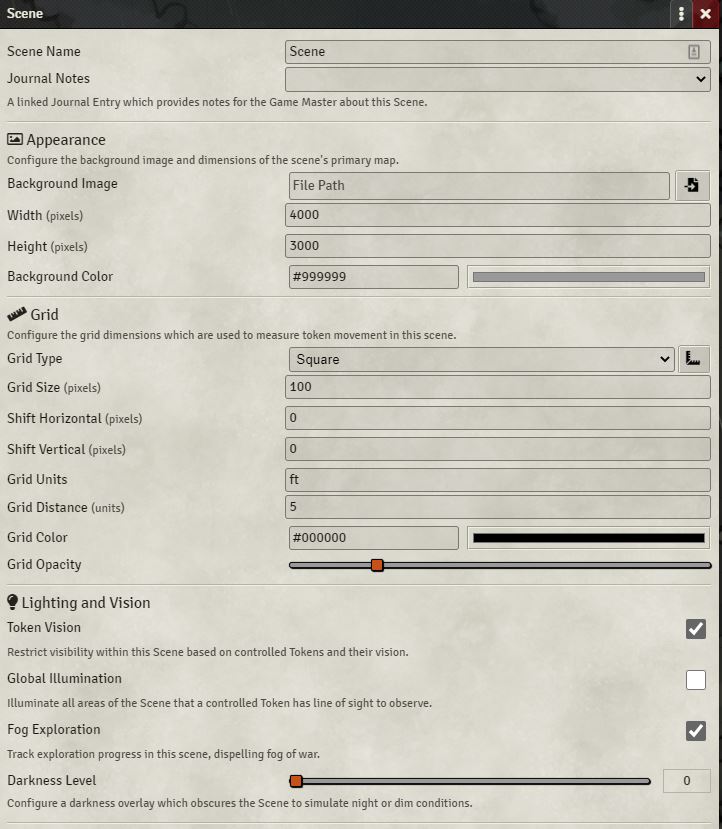
Task: Click the Background Image File Path field
Action: pyautogui.click(x=479, y=186)
